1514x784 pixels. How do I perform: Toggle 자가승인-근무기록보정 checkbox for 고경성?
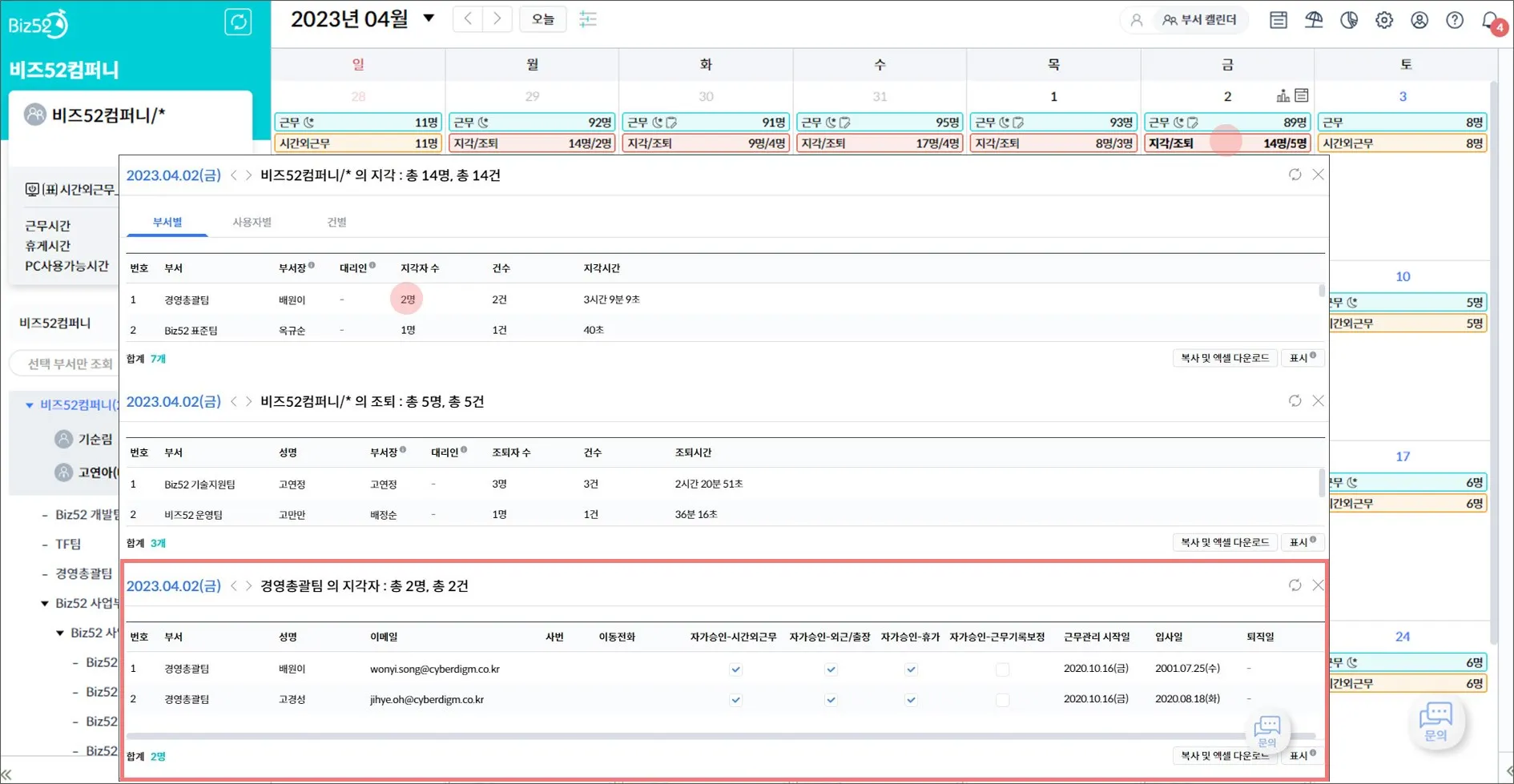[1002, 700]
